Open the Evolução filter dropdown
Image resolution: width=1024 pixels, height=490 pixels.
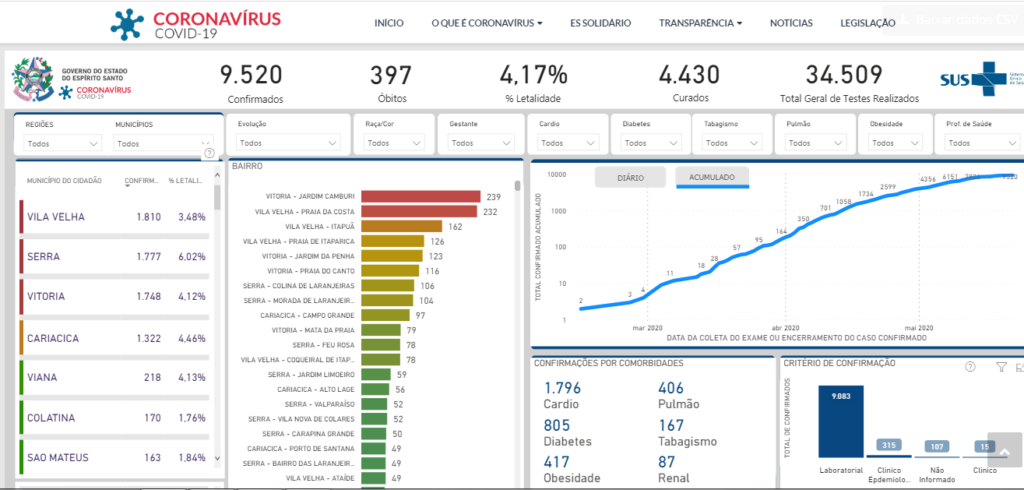[x=288, y=143]
